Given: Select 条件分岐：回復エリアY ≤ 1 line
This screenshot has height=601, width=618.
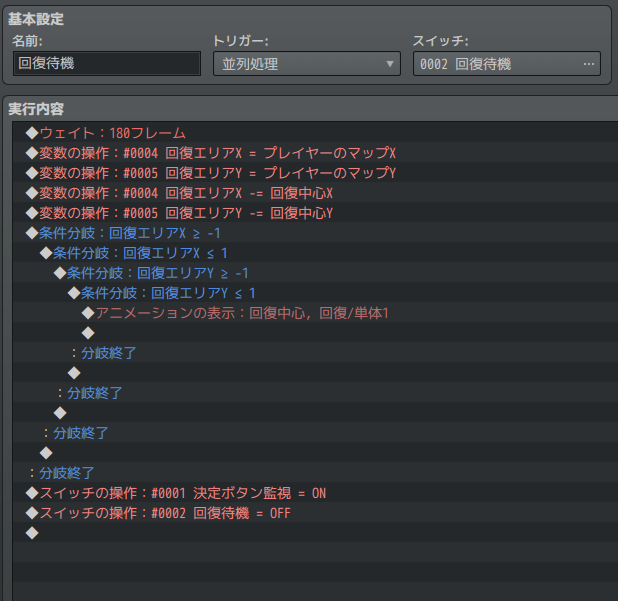Looking at the screenshot, I should click(x=315, y=293).
